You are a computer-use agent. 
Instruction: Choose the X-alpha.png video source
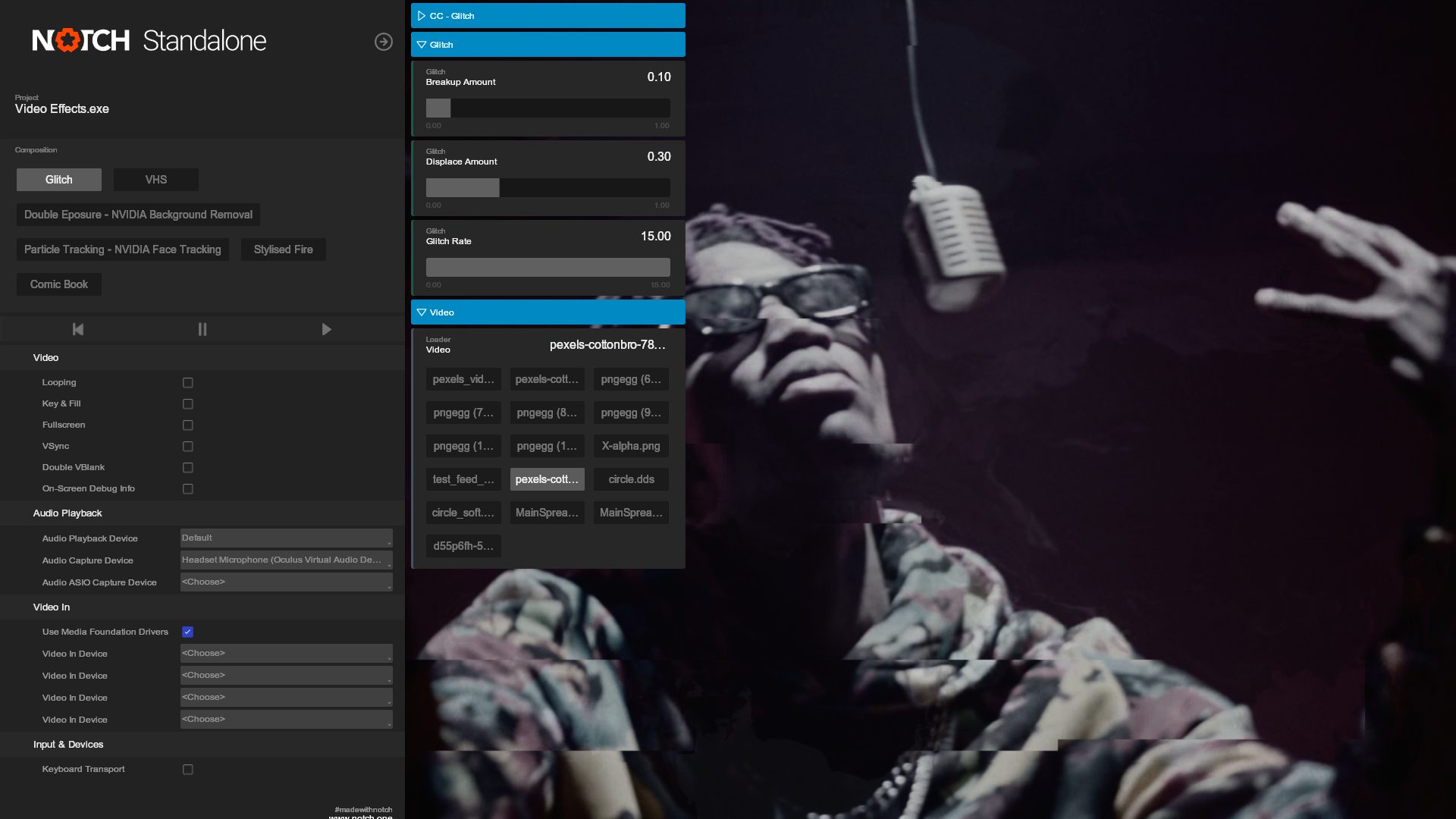(x=630, y=446)
